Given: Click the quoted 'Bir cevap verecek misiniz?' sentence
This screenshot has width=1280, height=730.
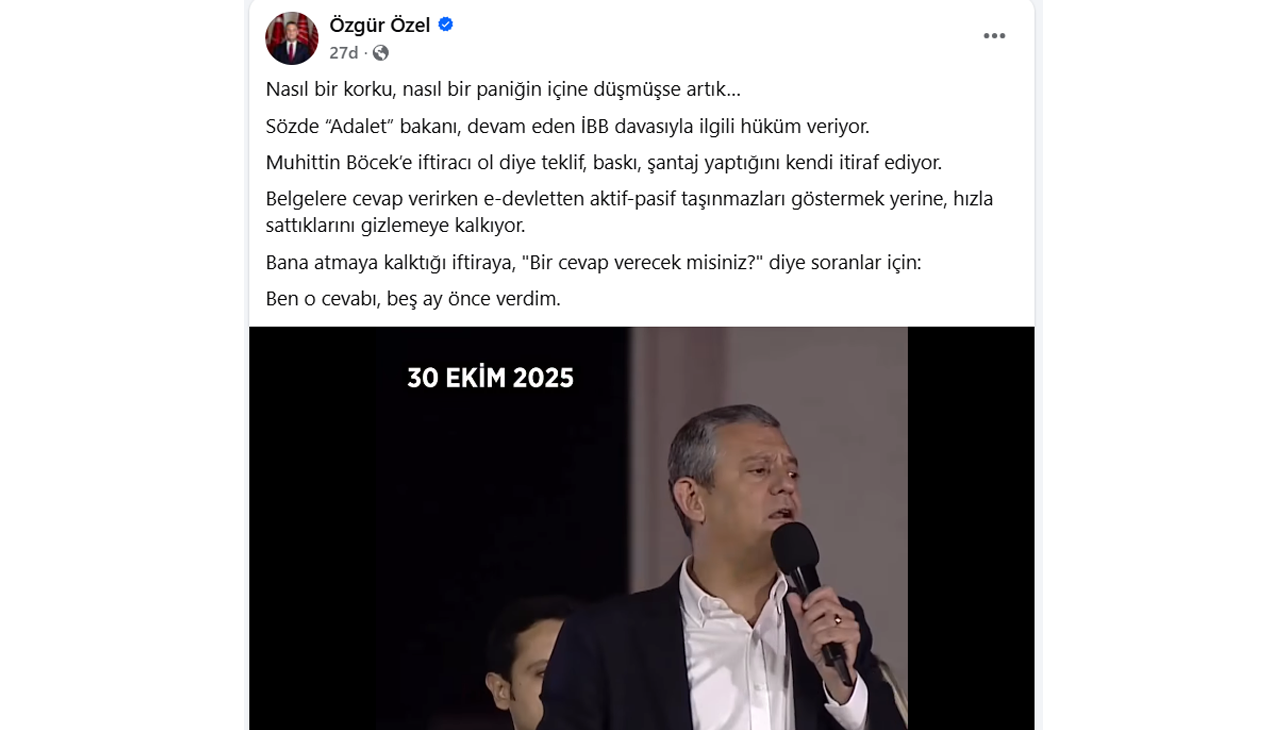Looking at the screenshot, I should (593, 262).
